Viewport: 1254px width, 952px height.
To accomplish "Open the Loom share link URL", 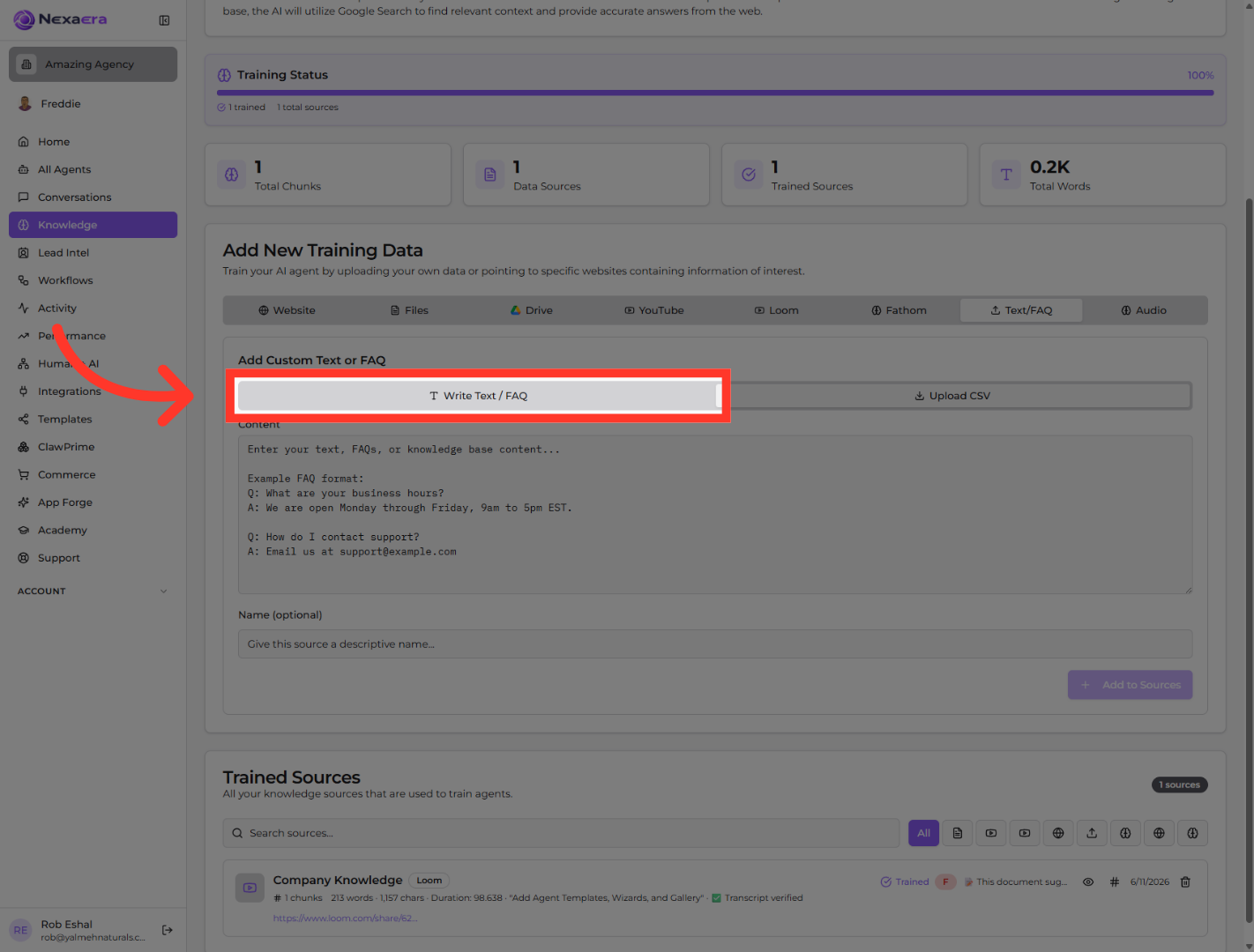I will (346, 918).
